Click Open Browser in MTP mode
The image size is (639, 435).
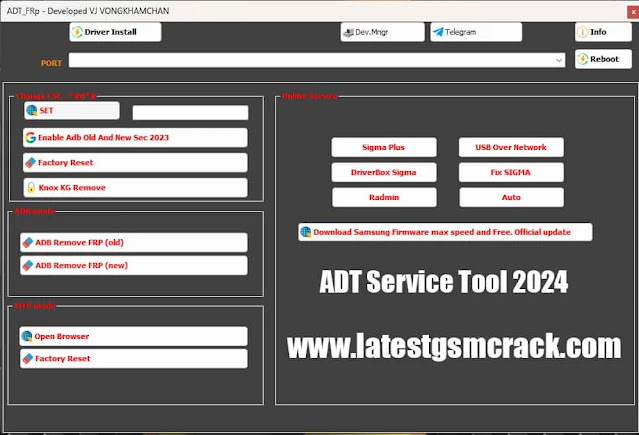pos(133,336)
